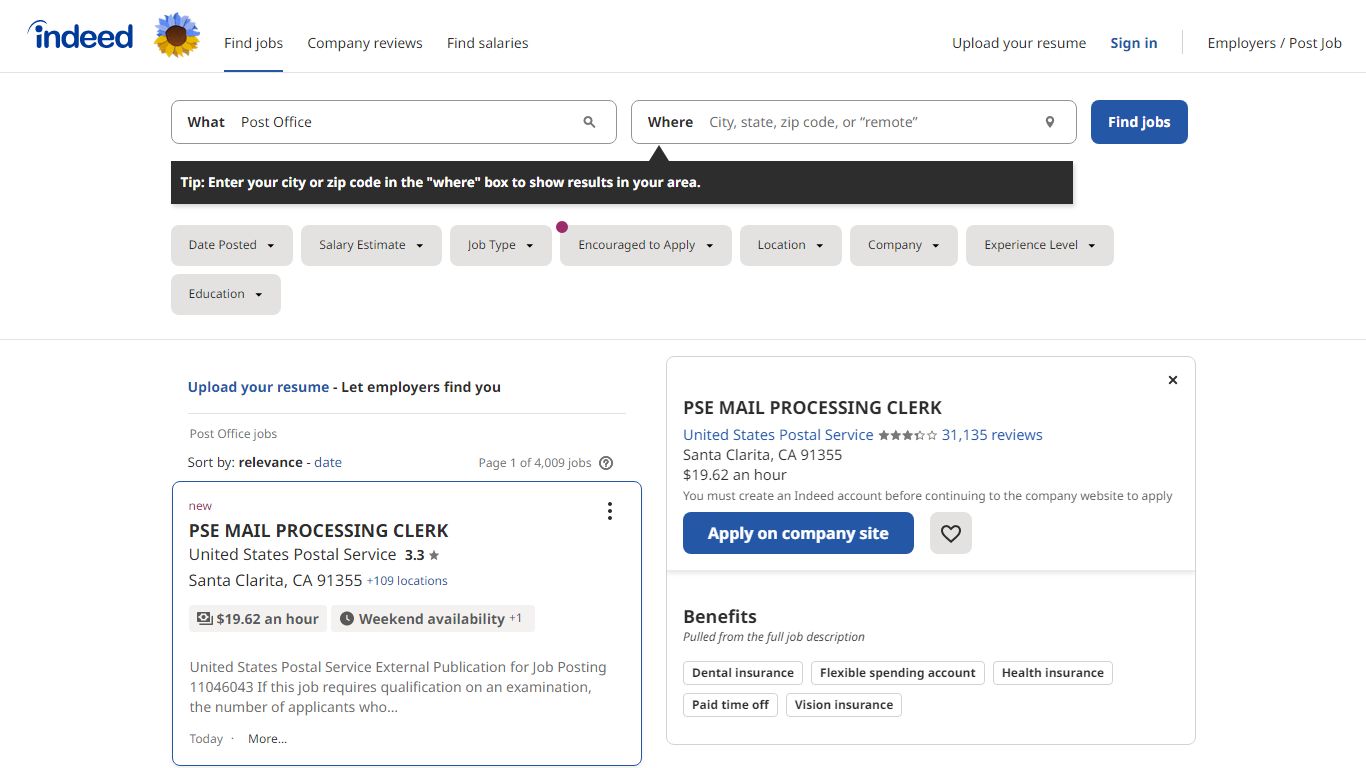Click Flexible spending account benefit tag

coord(898,673)
